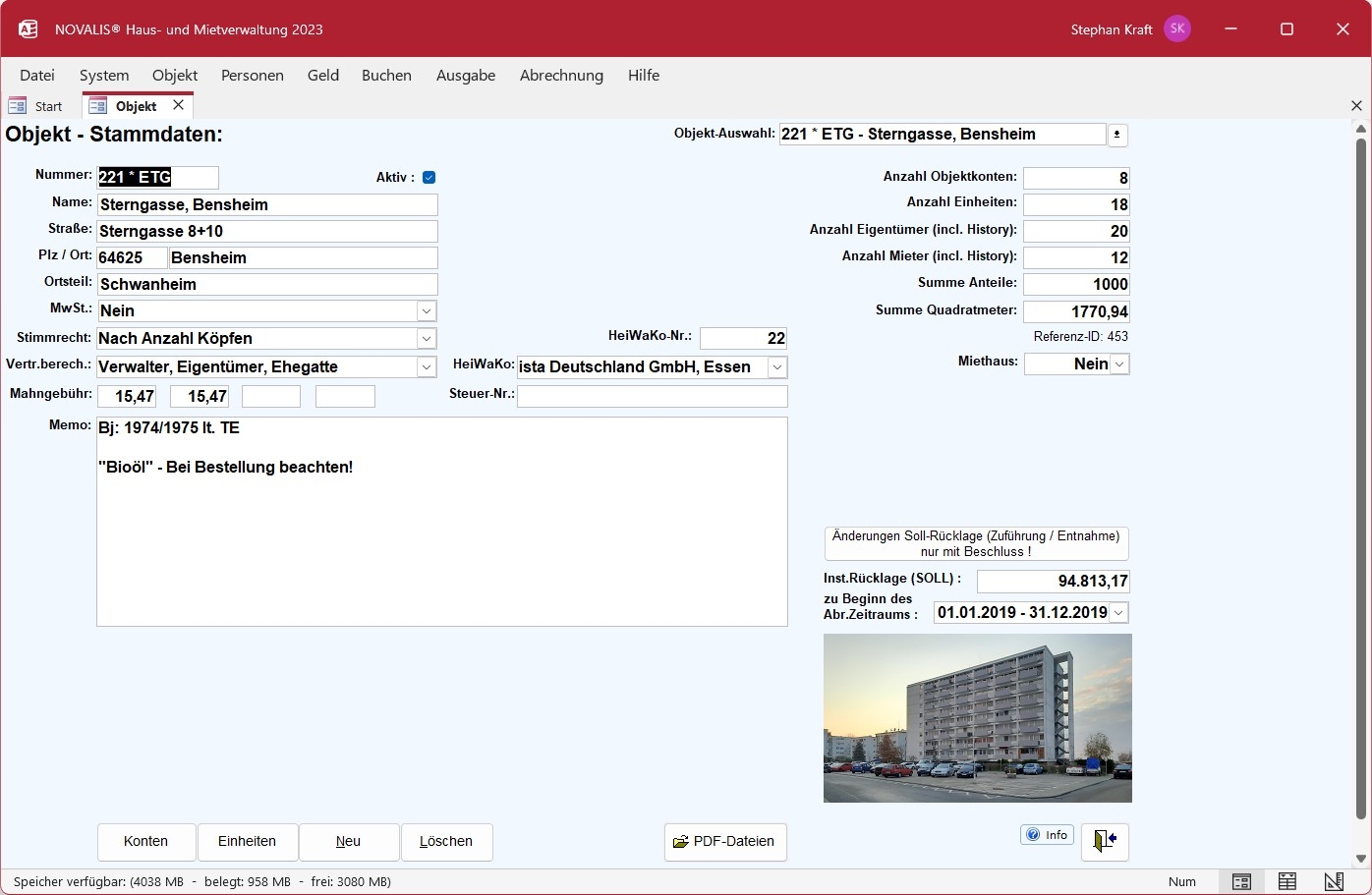Open the Buchen menu
This screenshot has width=1372, height=895.
[386, 75]
